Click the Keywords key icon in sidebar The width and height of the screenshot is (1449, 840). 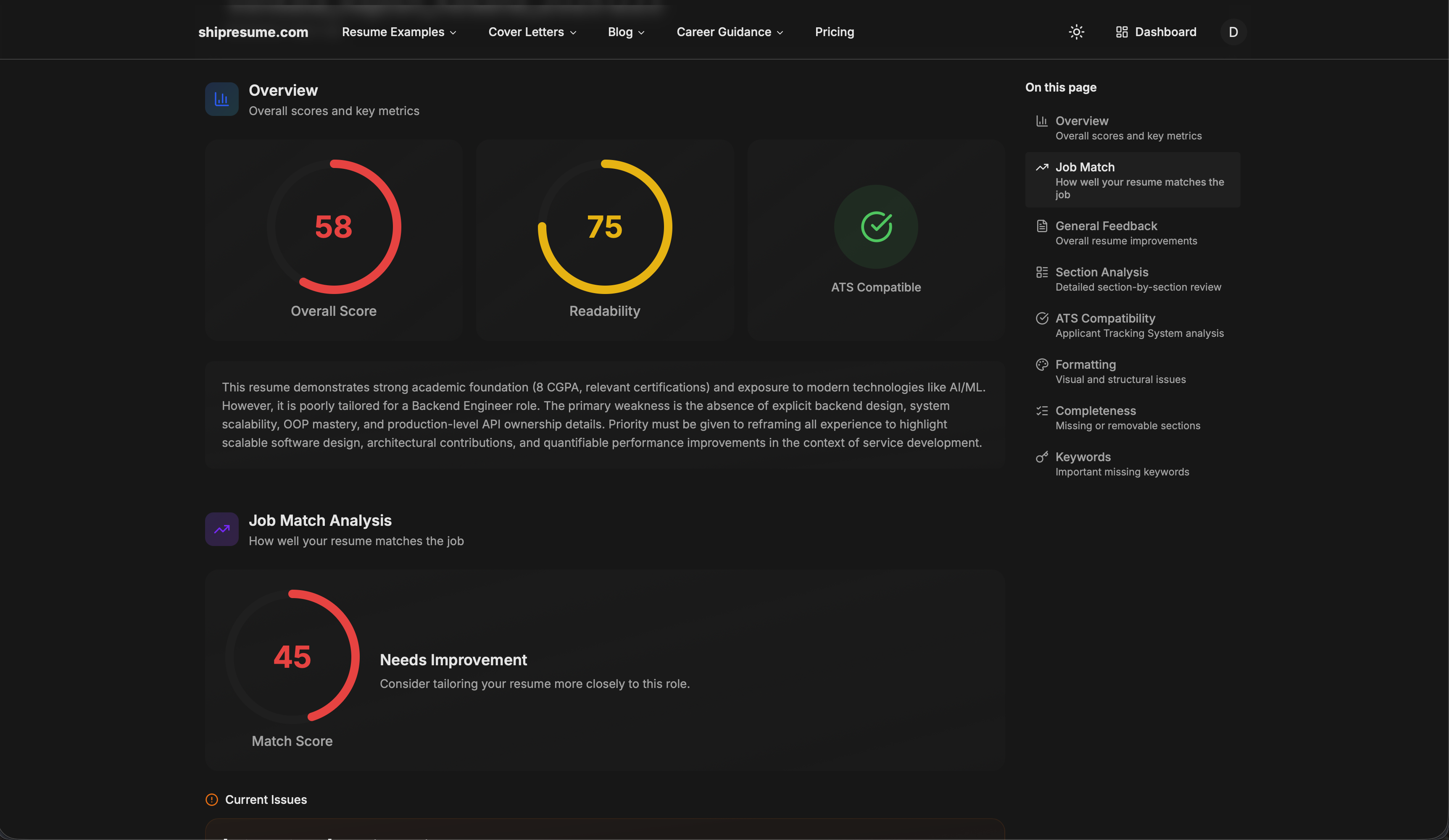coord(1043,457)
